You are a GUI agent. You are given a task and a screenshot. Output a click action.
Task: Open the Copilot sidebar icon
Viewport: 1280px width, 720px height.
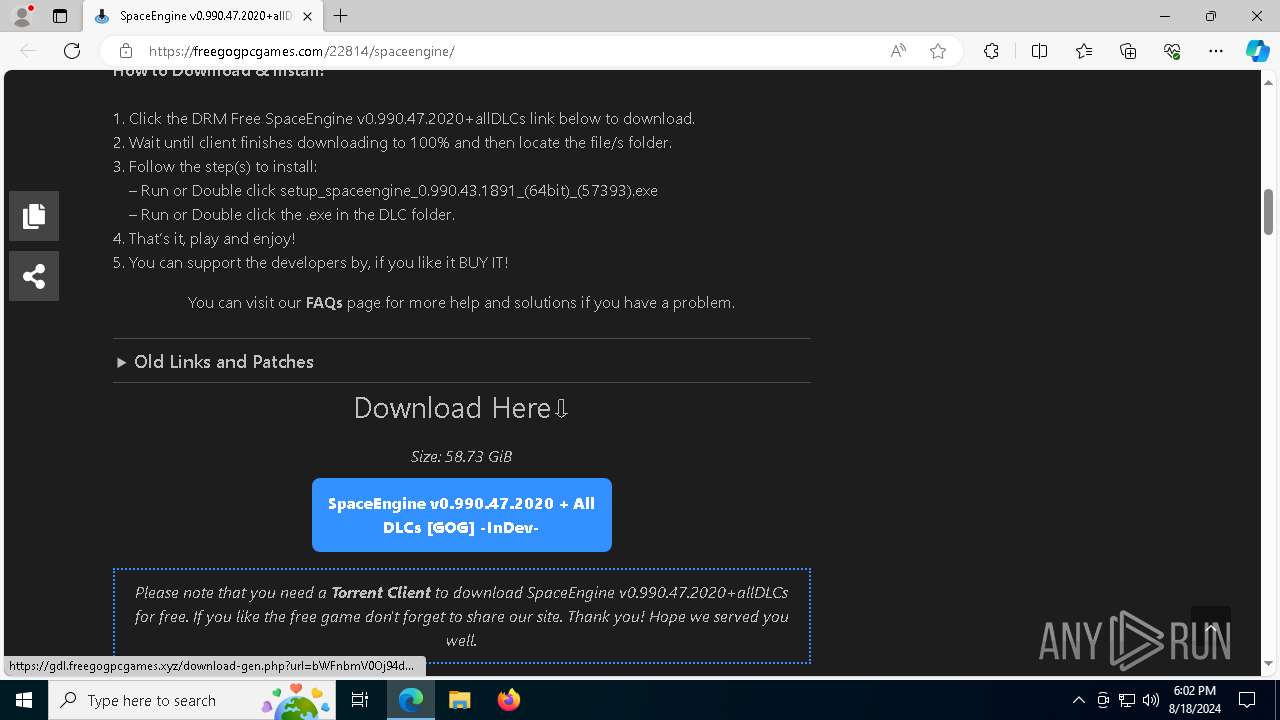1257,51
